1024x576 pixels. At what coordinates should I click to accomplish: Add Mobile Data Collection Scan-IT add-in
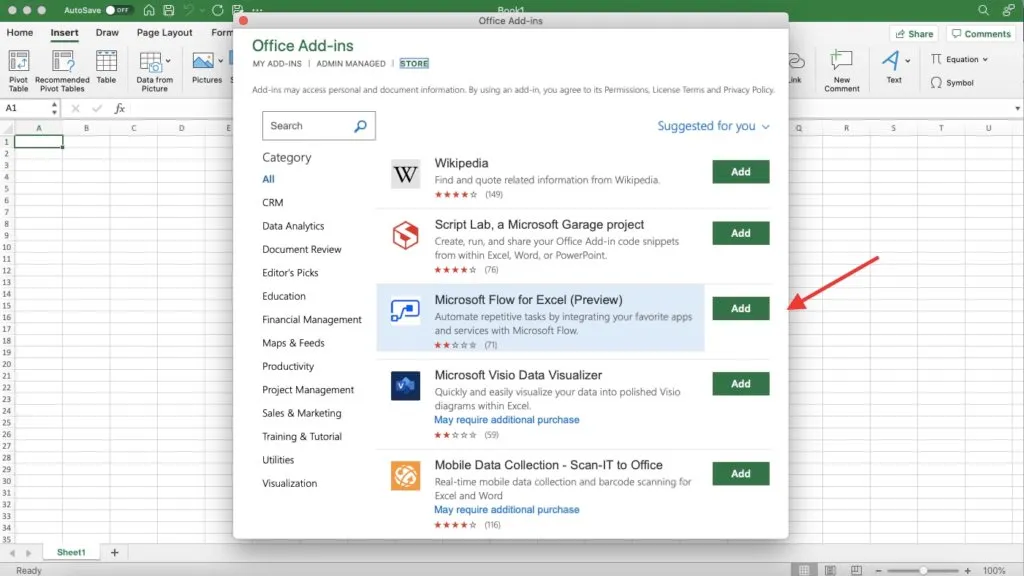(x=741, y=473)
